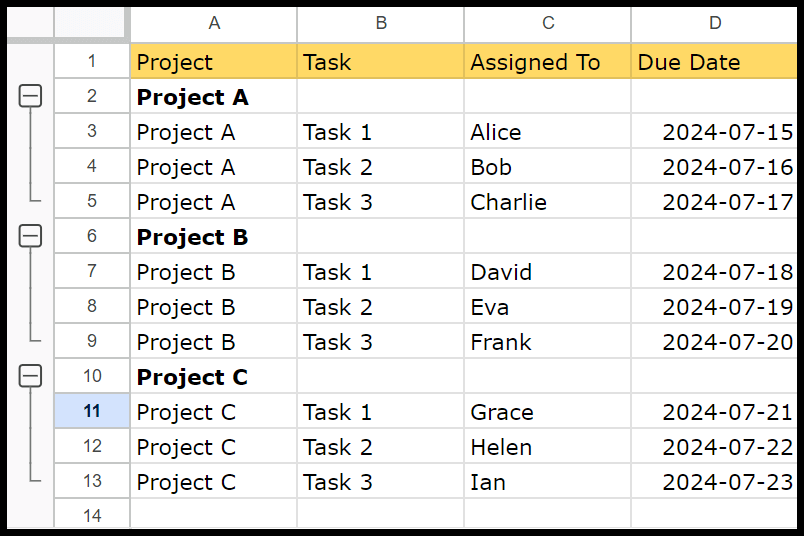Click the 'Assigned To' header cell
The height and width of the screenshot is (536, 804).
coord(548,62)
